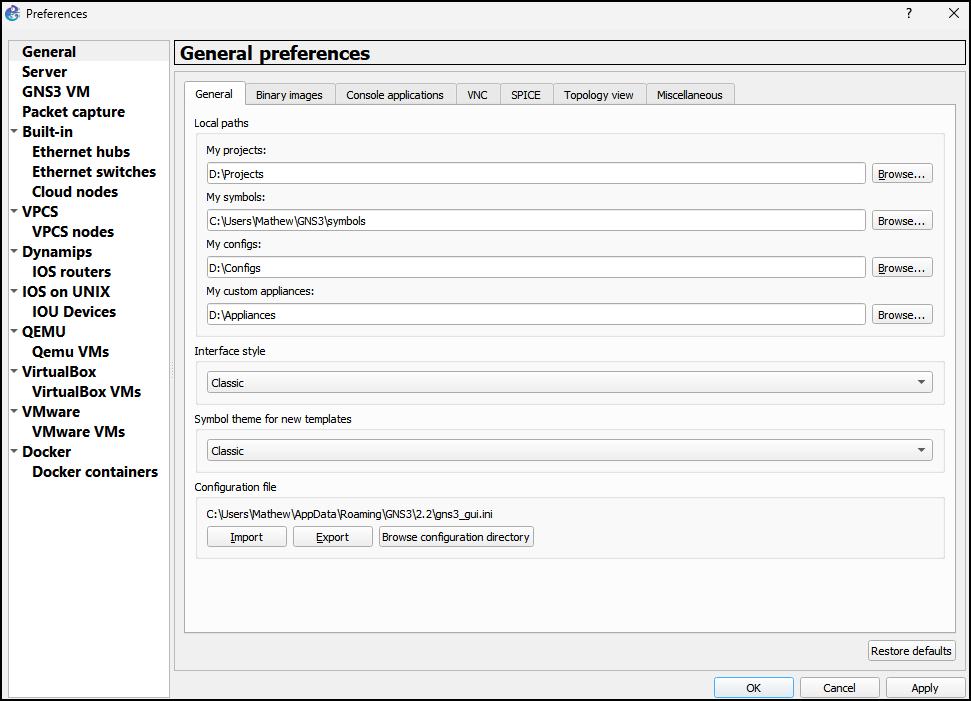Screen dimensions: 971x701
Task: Select GNS3 VM in the preferences tree
Action: 56,92
